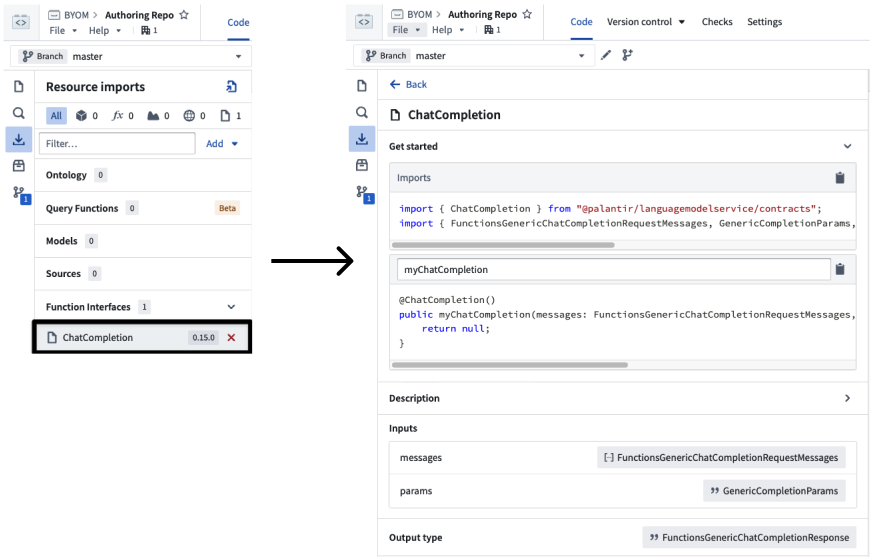Copy the Imports code with clipboard icon
The width and height of the screenshot is (872, 559).
click(x=840, y=178)
